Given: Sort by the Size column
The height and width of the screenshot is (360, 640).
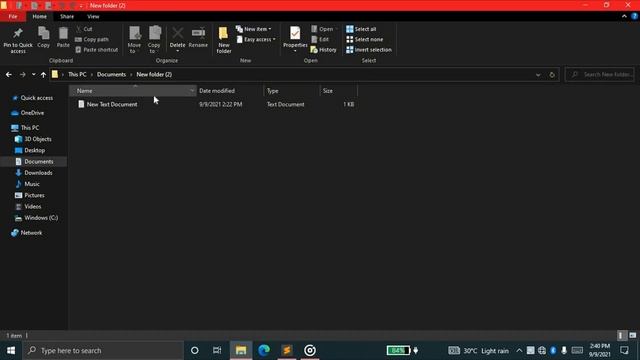Looking at the screenshot, I should click(x=339, y=91).
